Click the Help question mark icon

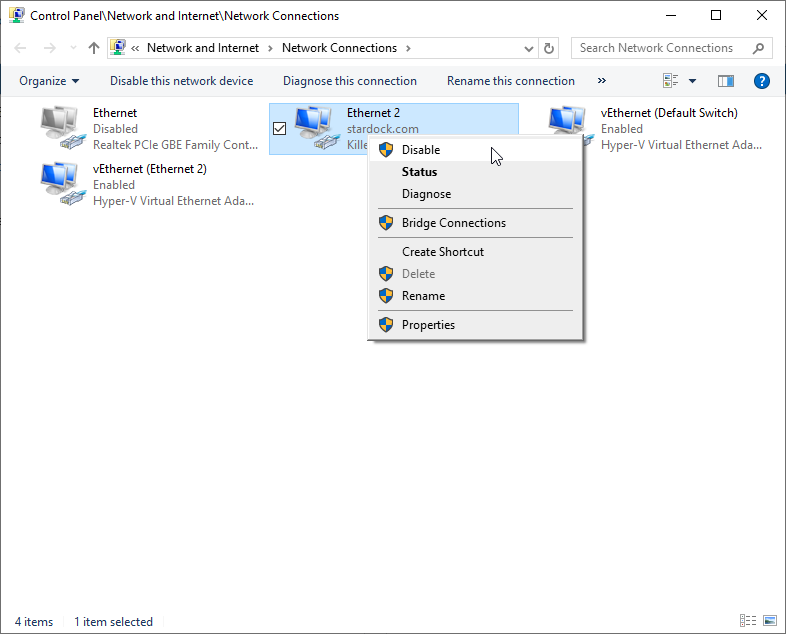(x=761, y=81)
